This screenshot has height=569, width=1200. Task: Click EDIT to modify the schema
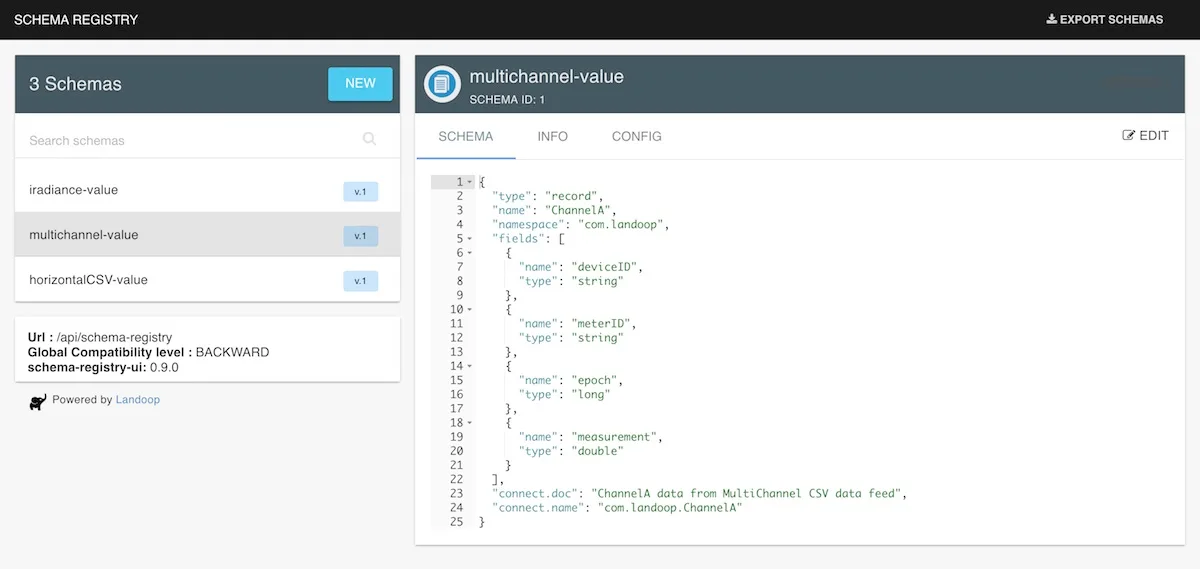1146,136
